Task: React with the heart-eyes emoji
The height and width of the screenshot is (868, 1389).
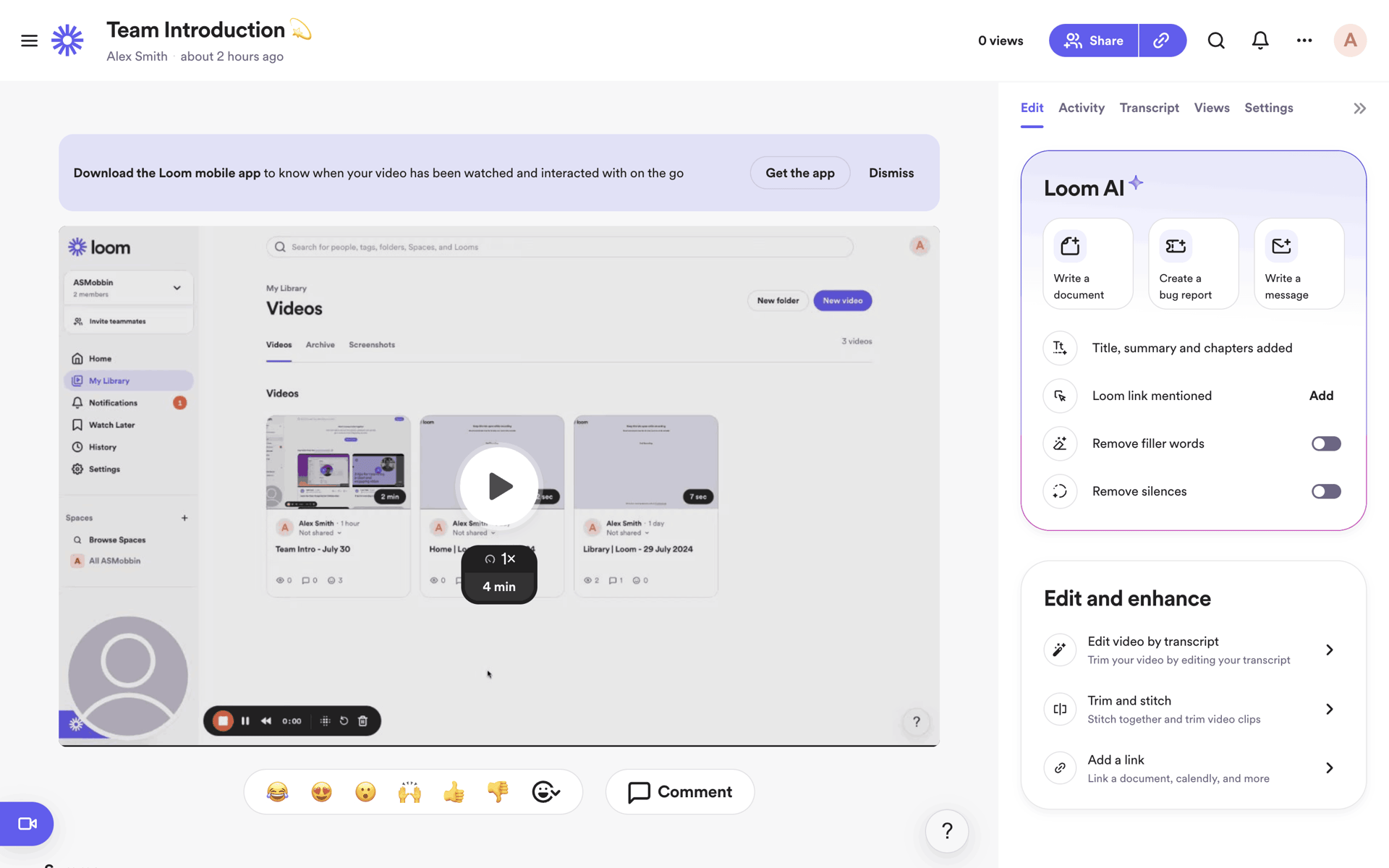Action: tap(321, 792)
